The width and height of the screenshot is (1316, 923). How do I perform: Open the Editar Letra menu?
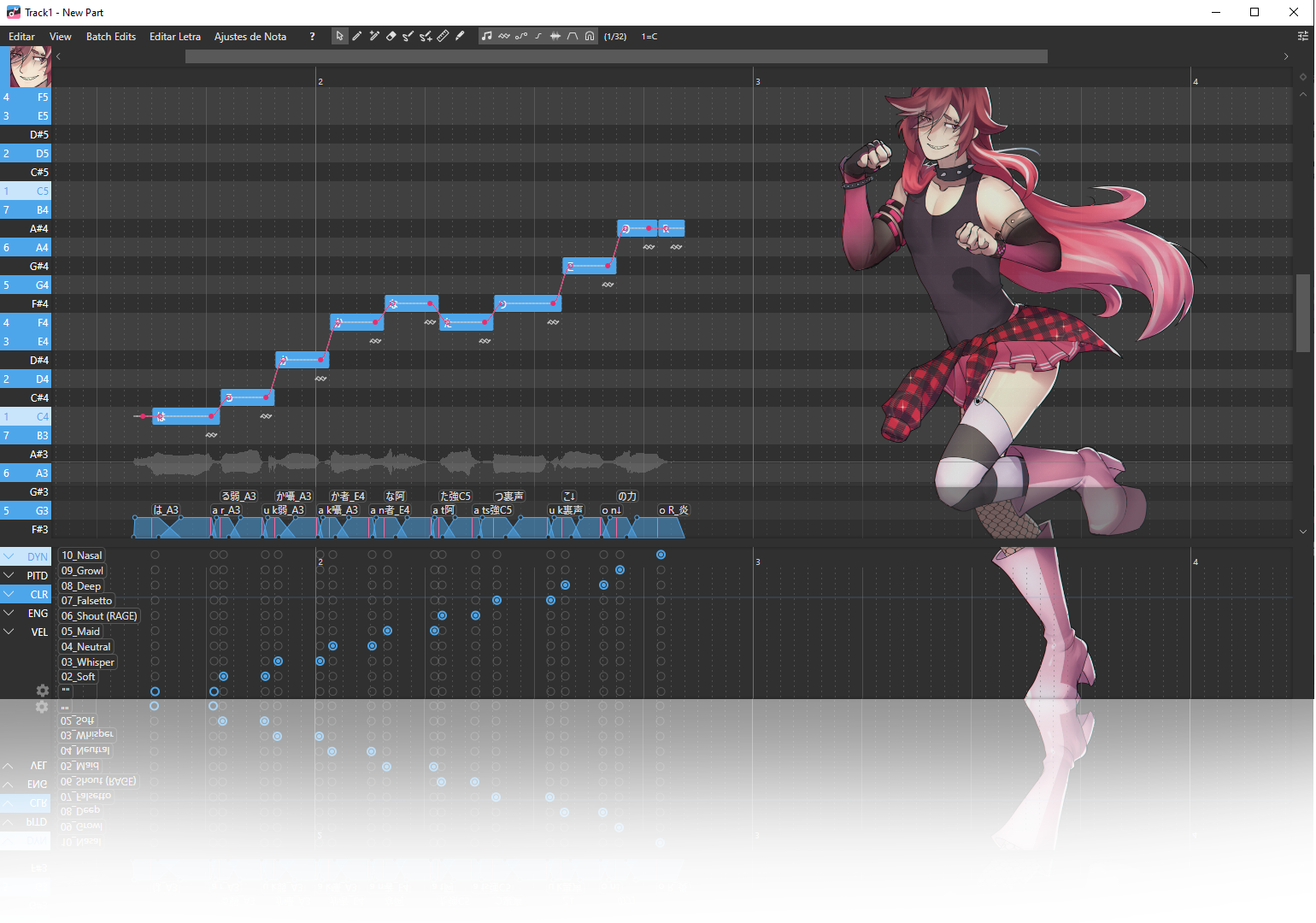(x=175, y=36)
